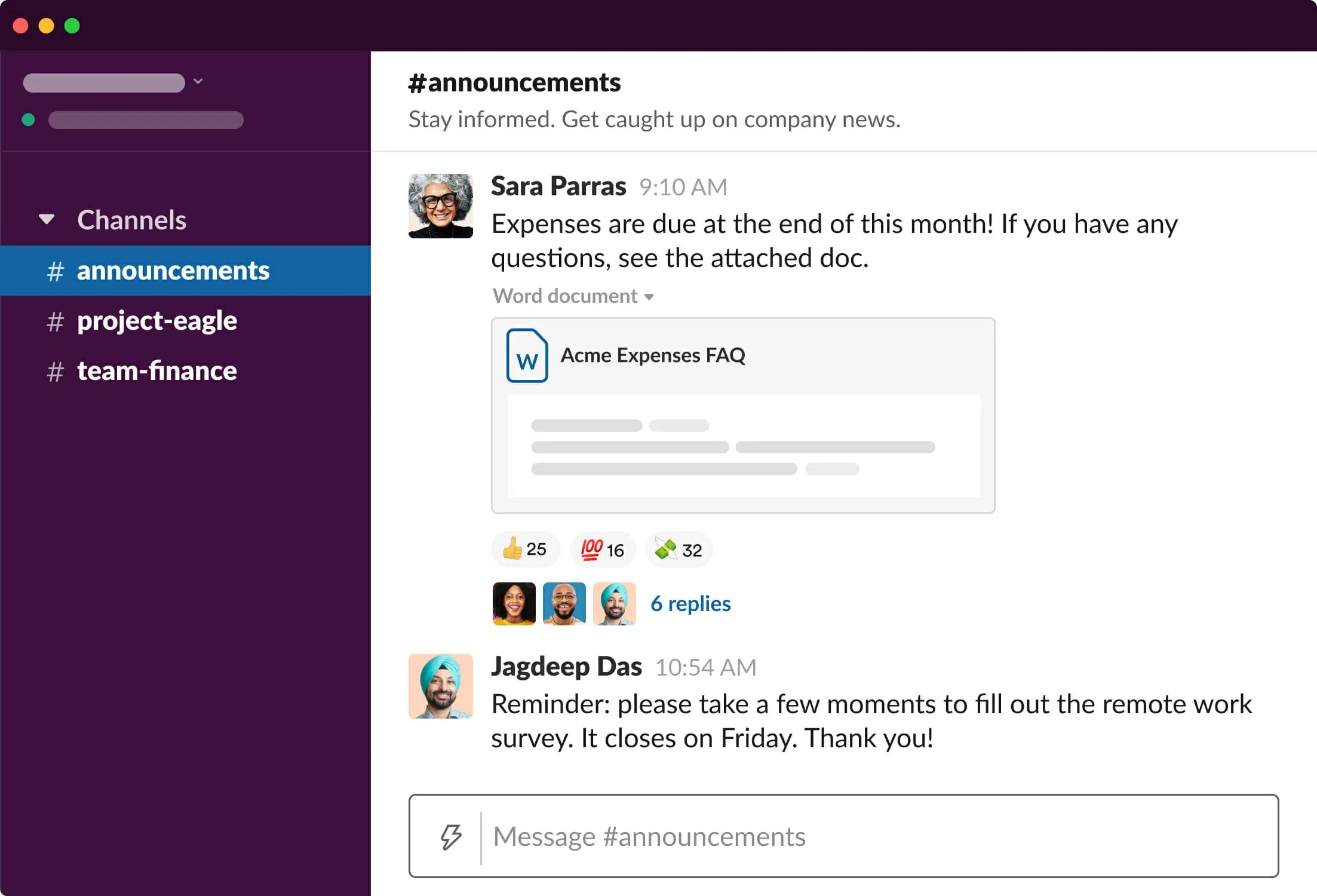This screenshot has width=1317, height=896.
Task: Click the hash icon beside project-eagle
Action: [x=56, y=321]
